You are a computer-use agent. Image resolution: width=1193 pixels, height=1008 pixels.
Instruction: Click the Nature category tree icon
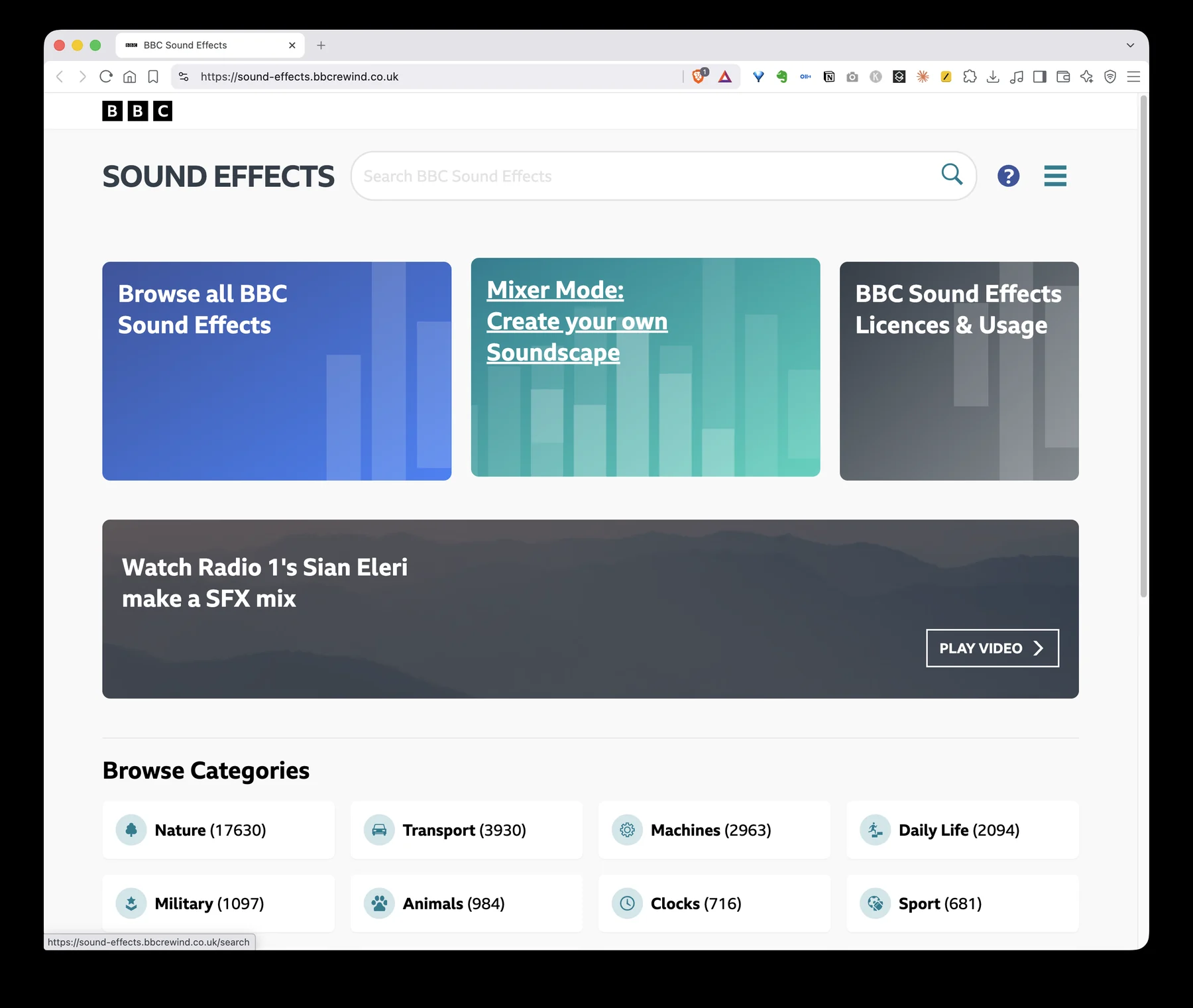pyautogui.click(x=131, y=830)
